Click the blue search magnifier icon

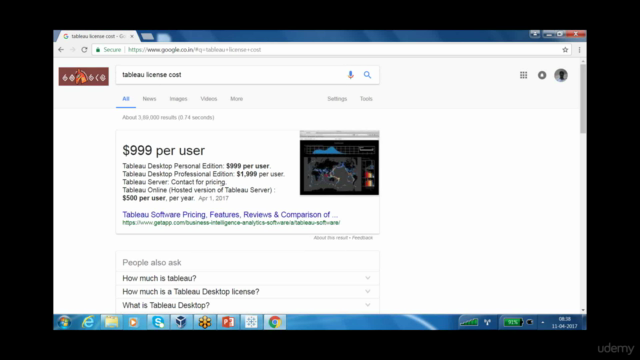[367, 75]
